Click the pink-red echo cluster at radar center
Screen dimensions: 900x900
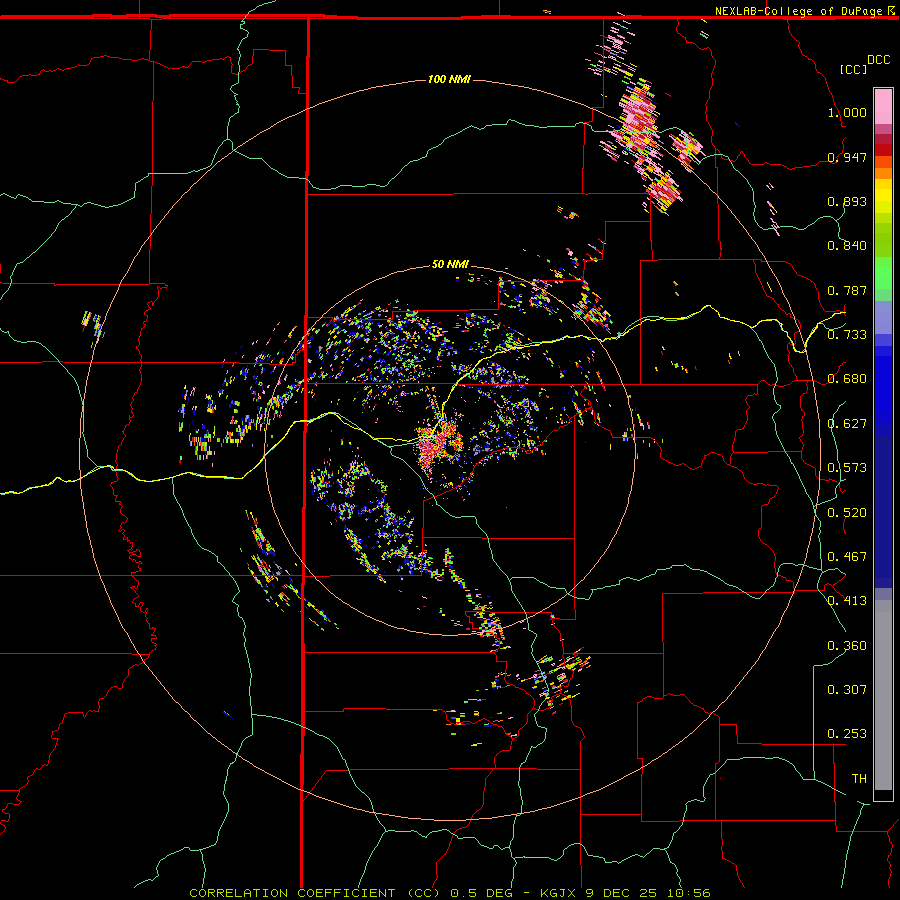[x=439, y=445]
